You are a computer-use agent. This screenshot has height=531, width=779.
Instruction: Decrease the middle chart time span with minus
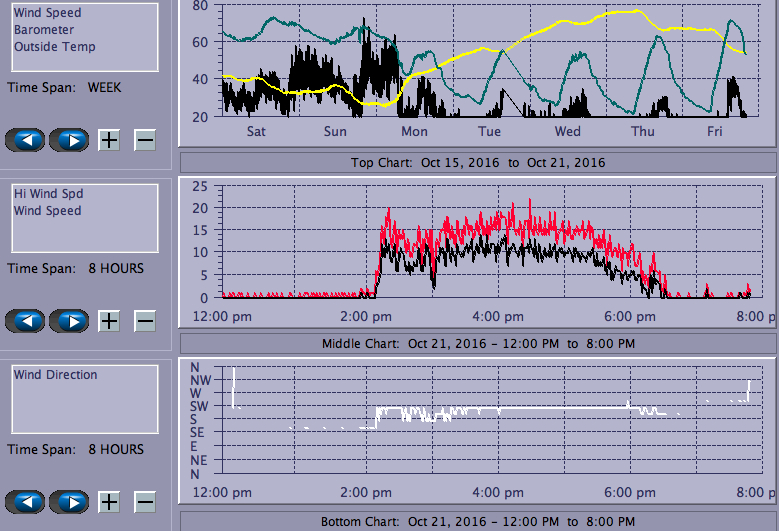click(145, 321)
